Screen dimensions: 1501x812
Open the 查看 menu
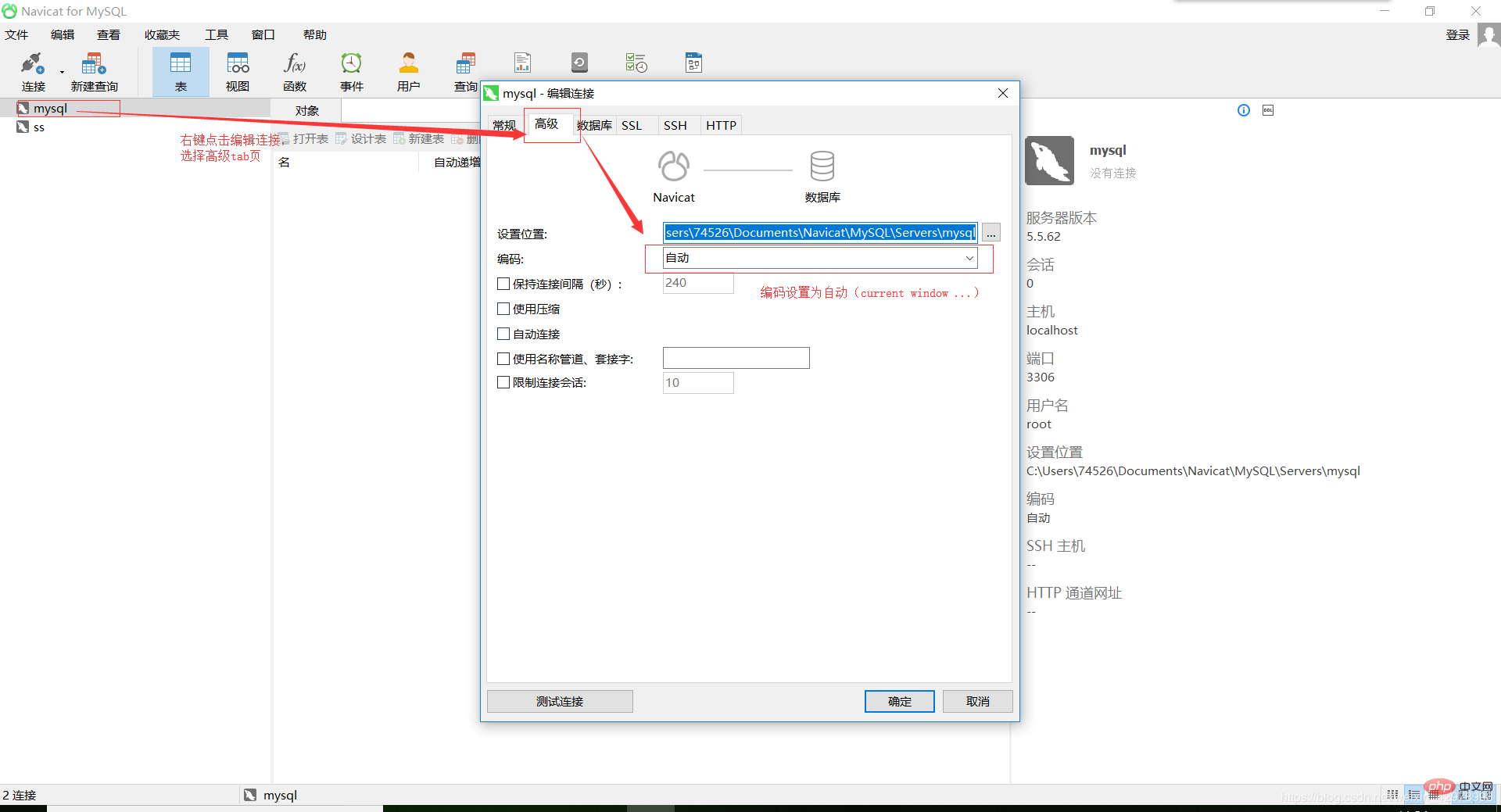[x=109, y=35]
